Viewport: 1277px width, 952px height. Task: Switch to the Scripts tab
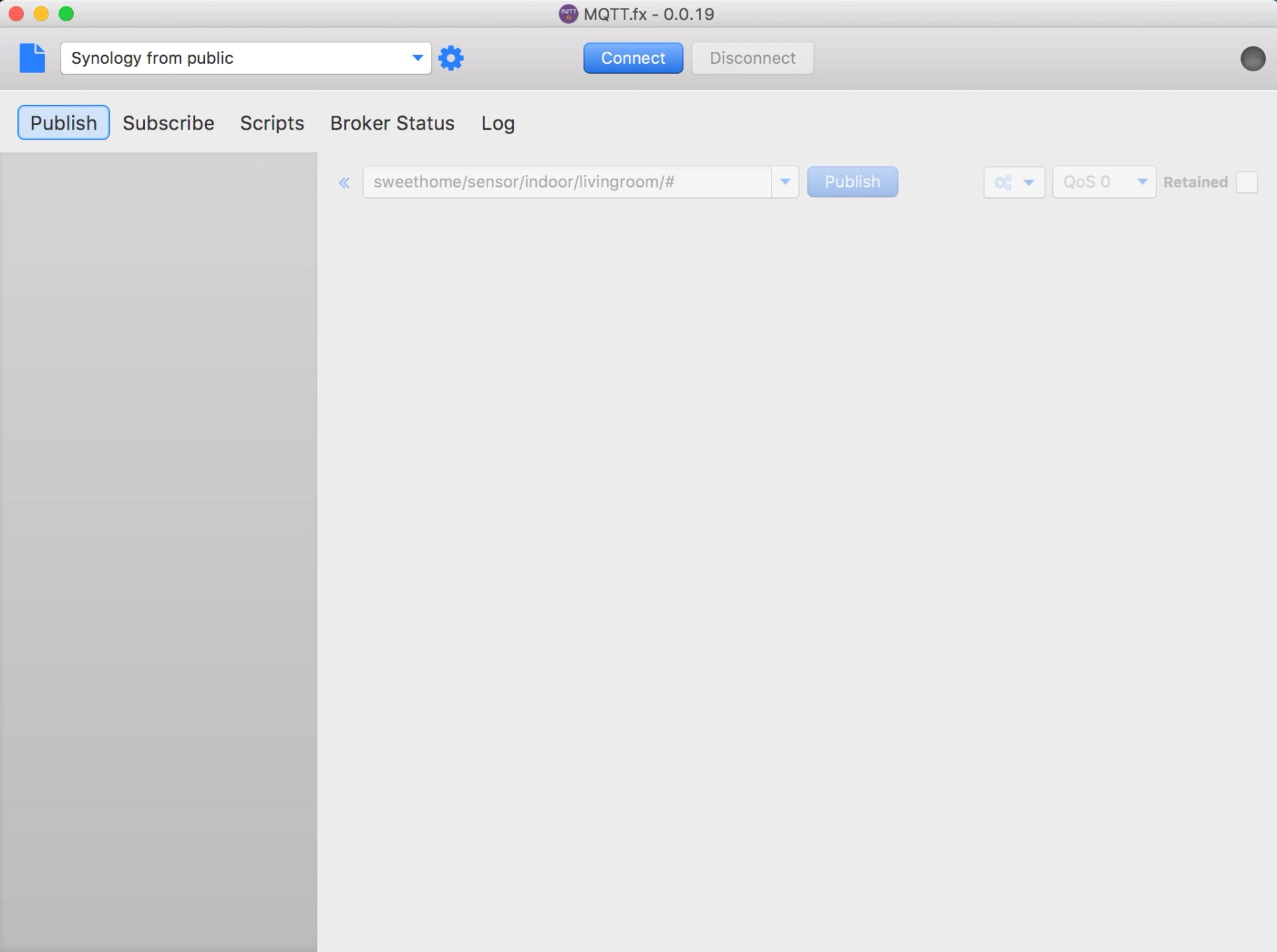[x=272, y=123]
